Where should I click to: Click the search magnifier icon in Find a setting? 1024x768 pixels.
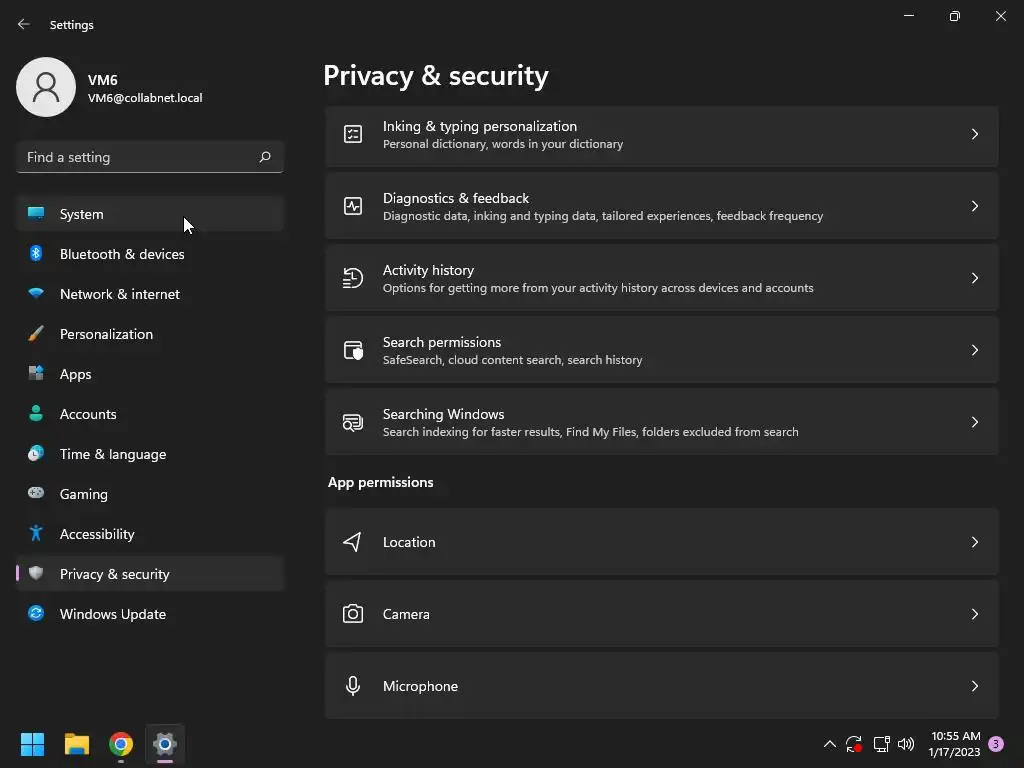265,157
